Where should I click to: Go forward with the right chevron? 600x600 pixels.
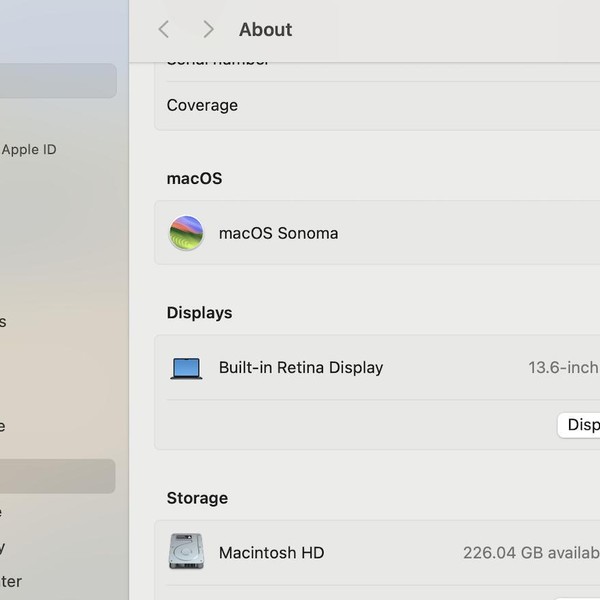click(208, 29)
